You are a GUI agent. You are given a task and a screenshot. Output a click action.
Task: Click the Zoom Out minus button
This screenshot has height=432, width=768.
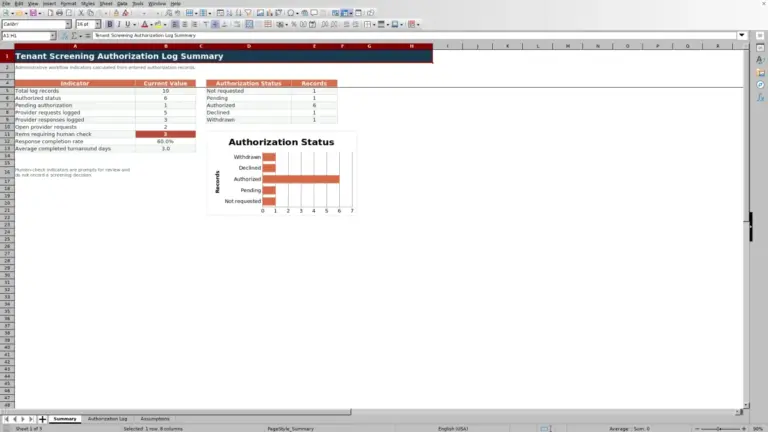pos(697,429)
